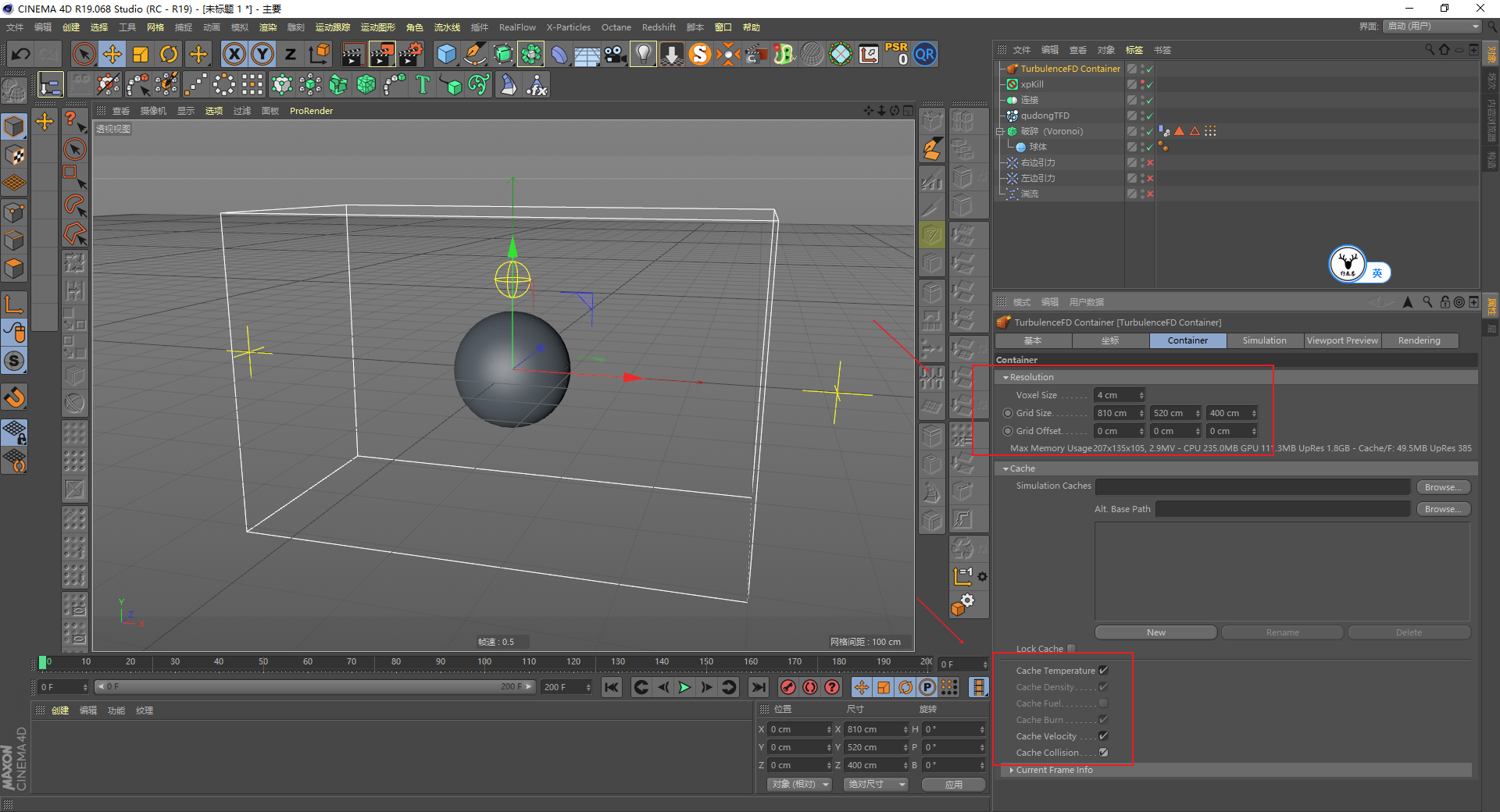Open ProRender viewport menu
The height and width of the screenshot is (812, 1500).
click(x=311, y=111)
